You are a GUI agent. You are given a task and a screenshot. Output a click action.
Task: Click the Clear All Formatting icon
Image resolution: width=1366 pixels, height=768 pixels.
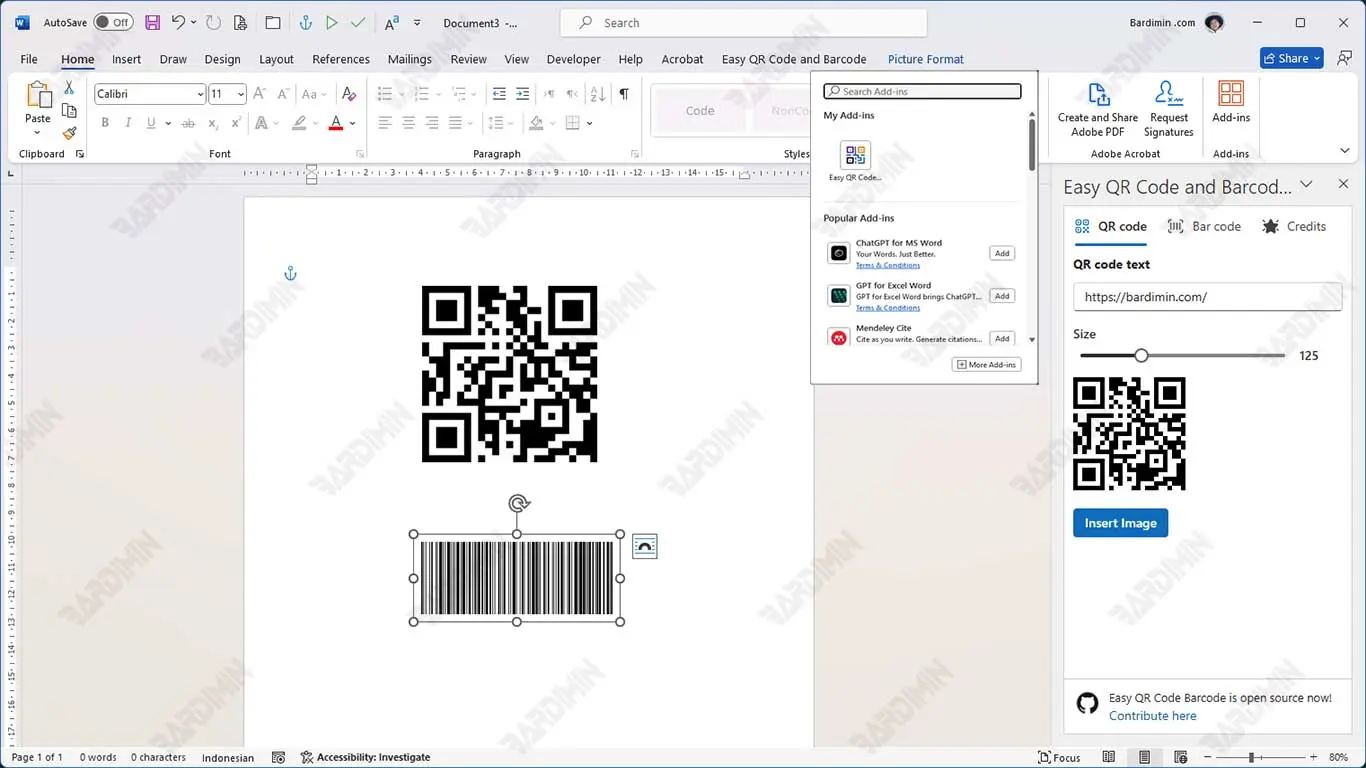pyautogui.click(x=349, y=94)
